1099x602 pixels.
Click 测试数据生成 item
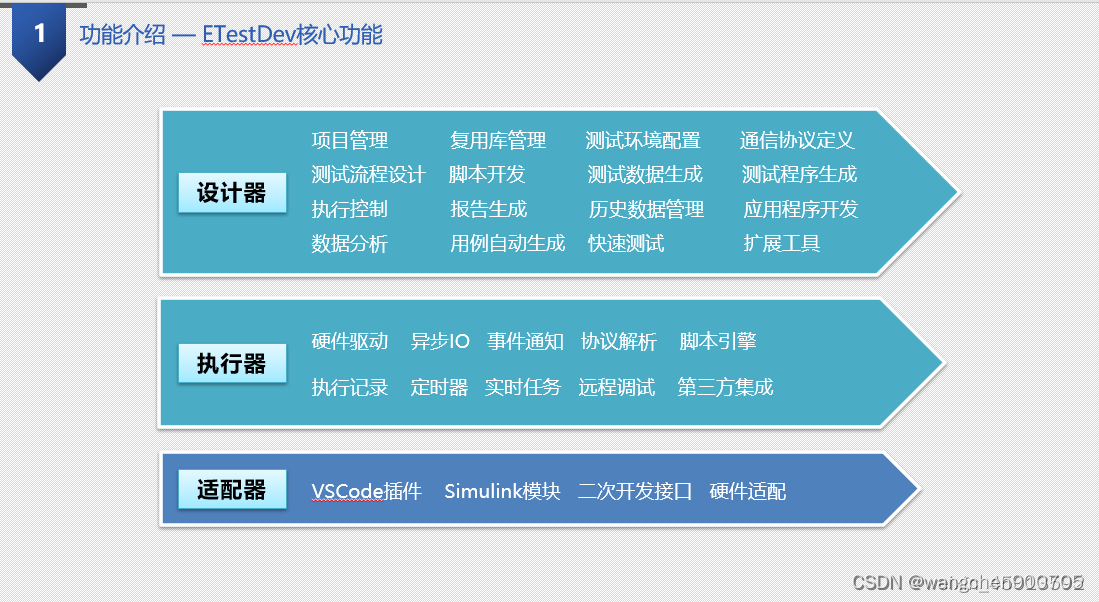click(x=645, y=175)
